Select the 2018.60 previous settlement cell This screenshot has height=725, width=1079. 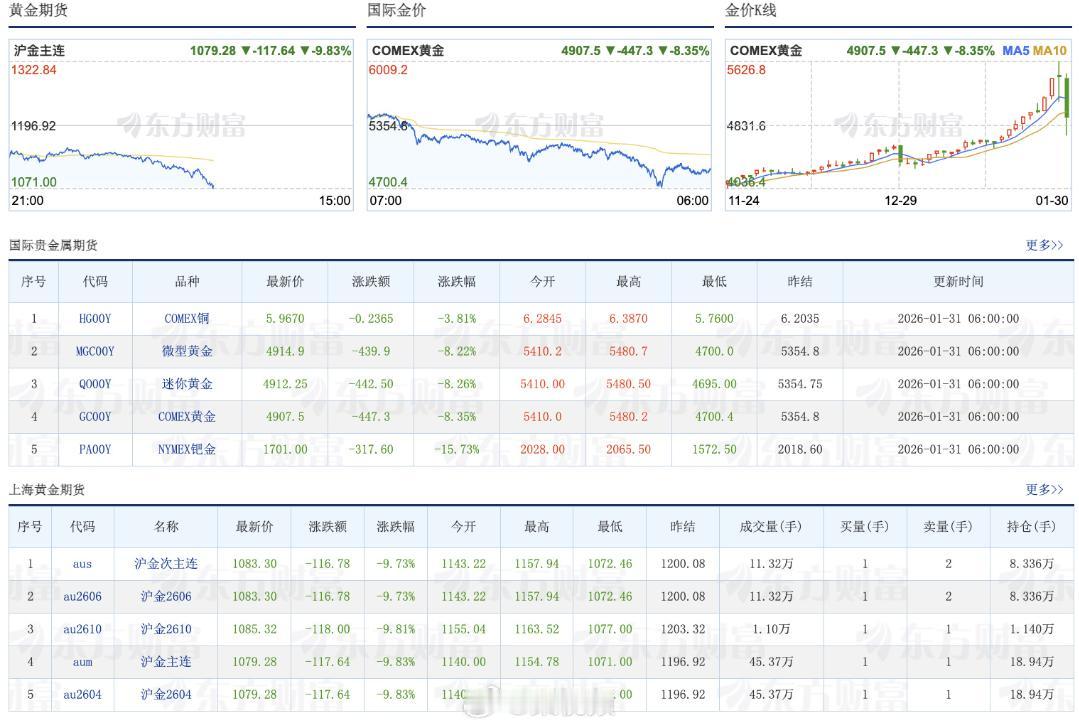point(800,449)
